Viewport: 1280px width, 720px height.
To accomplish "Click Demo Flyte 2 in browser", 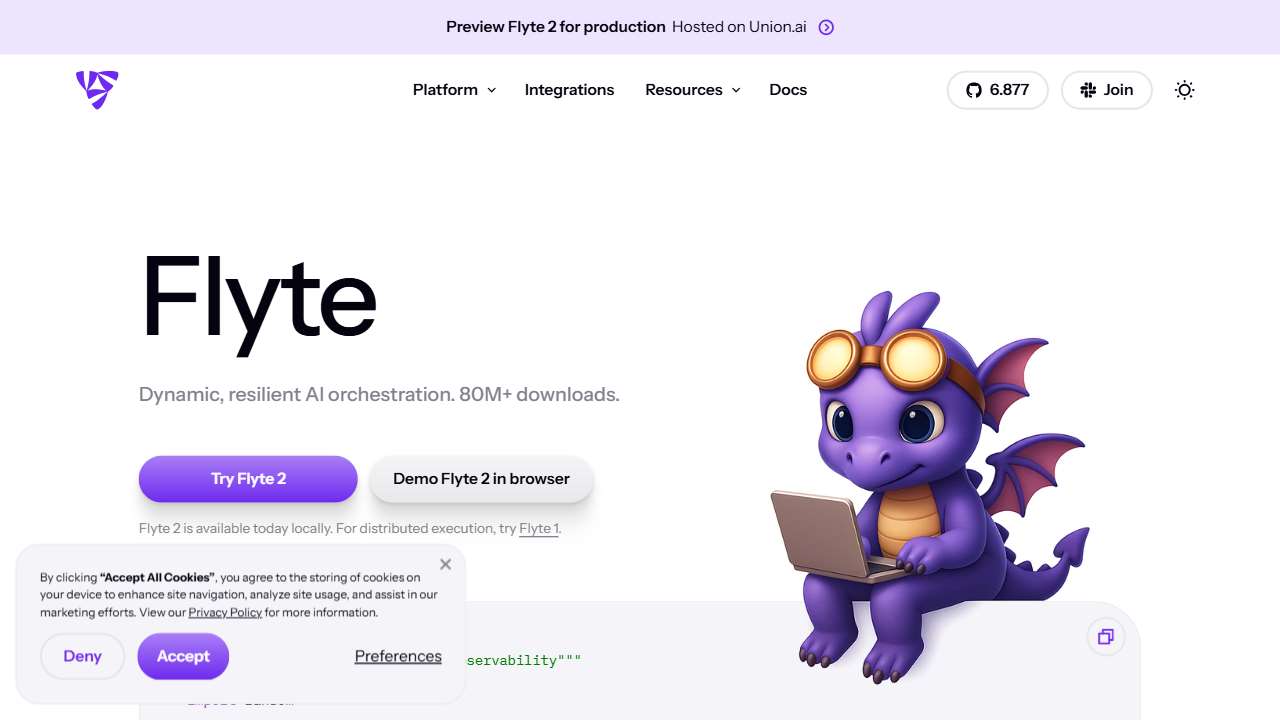I will click(481, 479).
